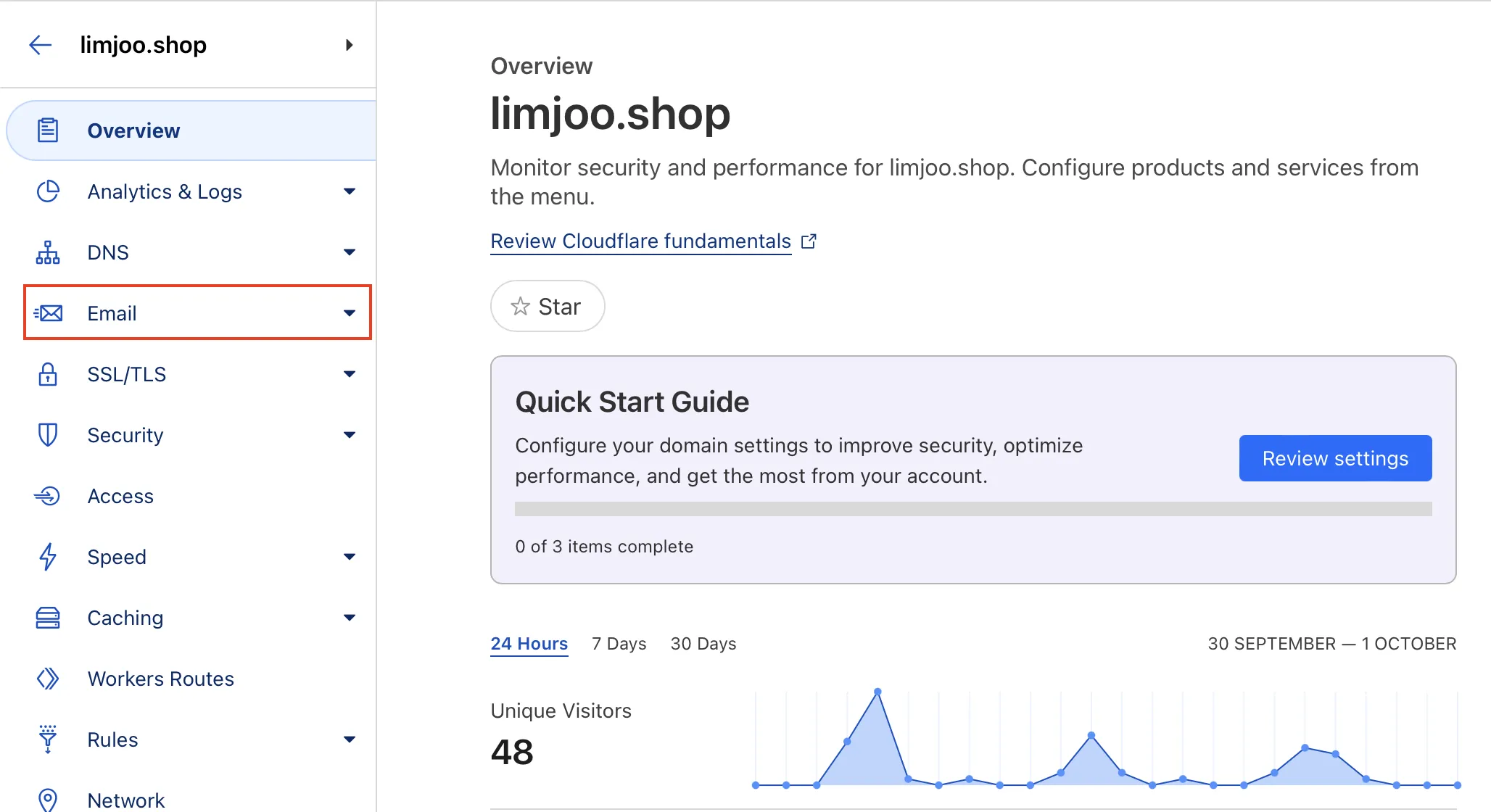
Task: Click the SSL/TLS padlock icon
Action: pyautogui.click(x=48, y=374)
